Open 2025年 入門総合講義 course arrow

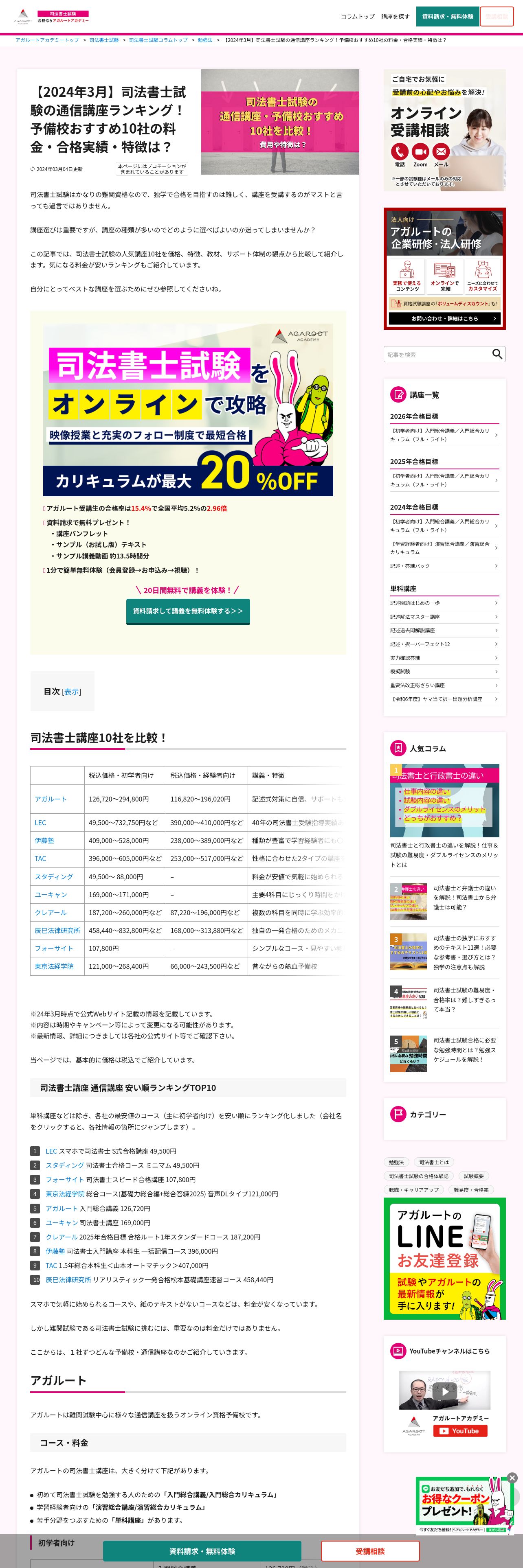coord(496,480)
